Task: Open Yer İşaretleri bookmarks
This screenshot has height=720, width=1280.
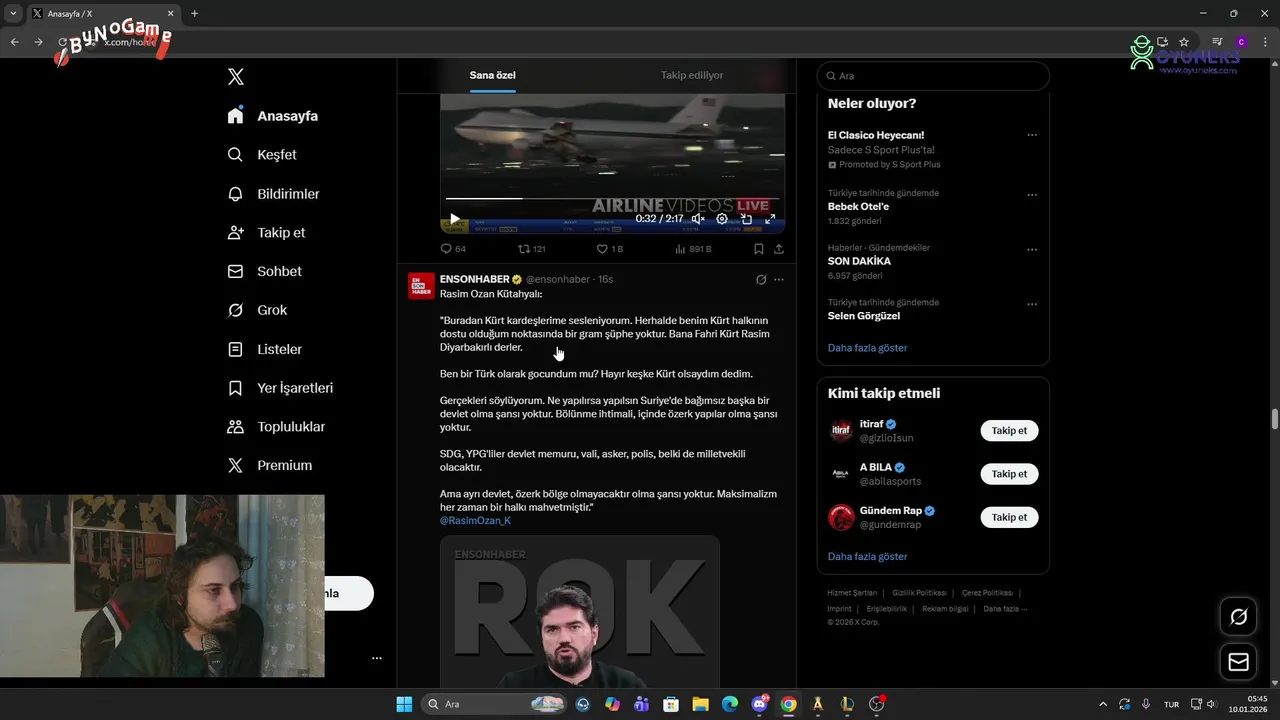Action: pos(280,388)
